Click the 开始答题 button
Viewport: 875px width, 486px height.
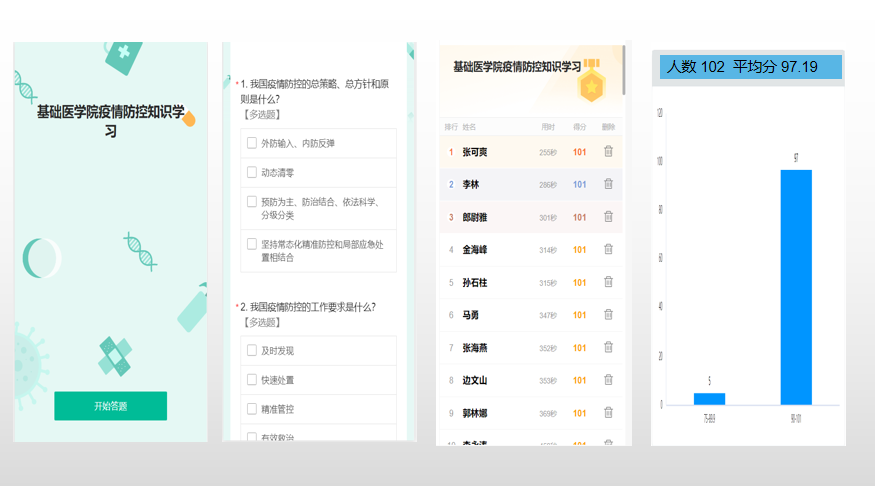[x=110, y=406]
